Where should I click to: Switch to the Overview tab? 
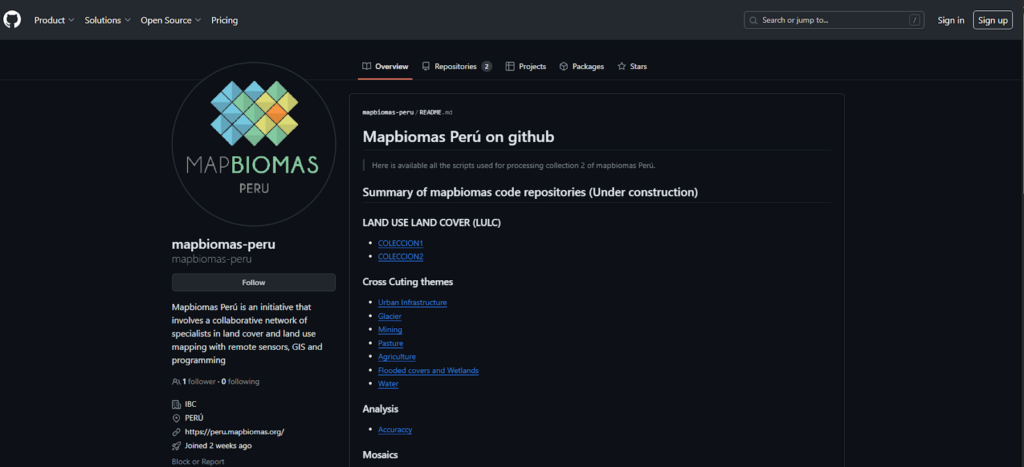pos(385,67)
